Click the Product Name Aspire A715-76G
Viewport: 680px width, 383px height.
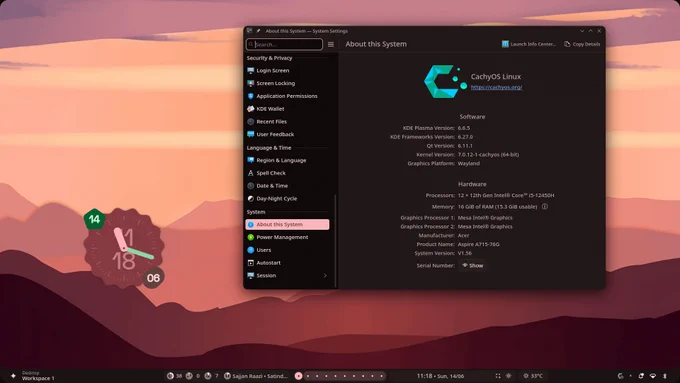point(478,244)
